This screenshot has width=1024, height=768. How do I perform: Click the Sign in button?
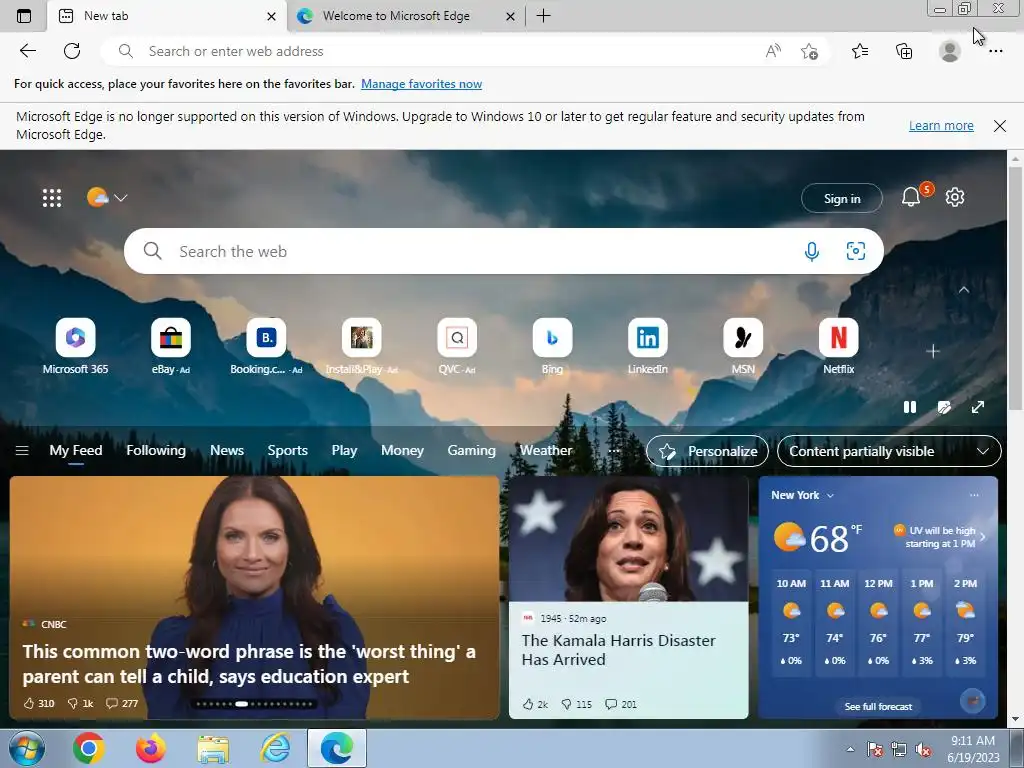tap(842, 199)
